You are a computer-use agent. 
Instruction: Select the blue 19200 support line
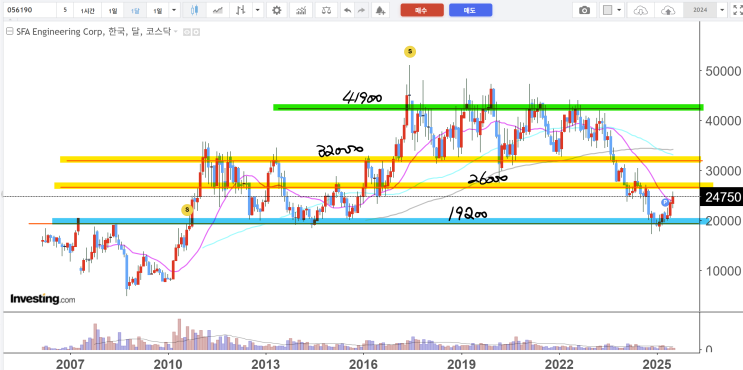pyautogui.click(x=381, y=221)
